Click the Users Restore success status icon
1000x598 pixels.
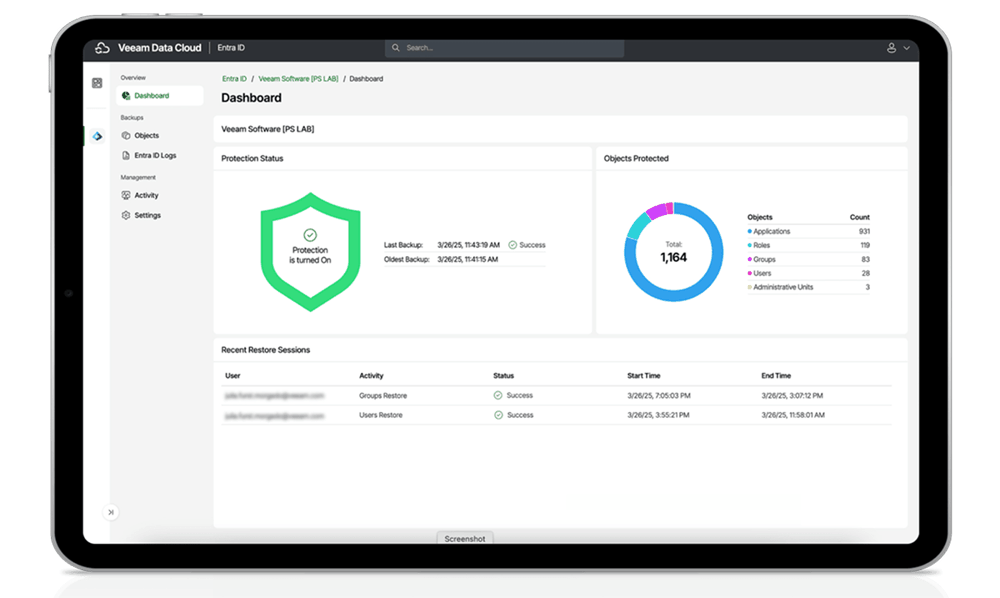tap(498, 415)
